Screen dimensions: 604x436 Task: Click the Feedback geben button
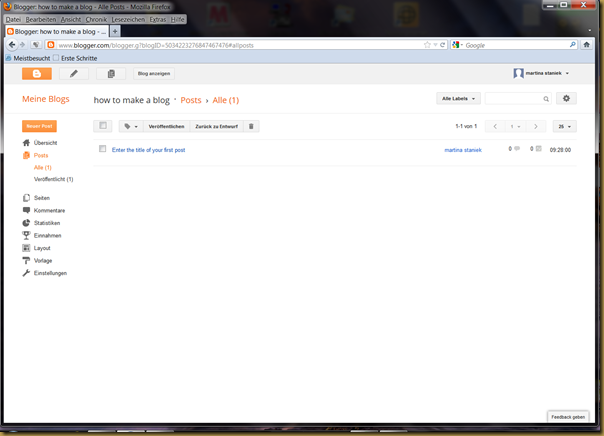click(568, 417)
